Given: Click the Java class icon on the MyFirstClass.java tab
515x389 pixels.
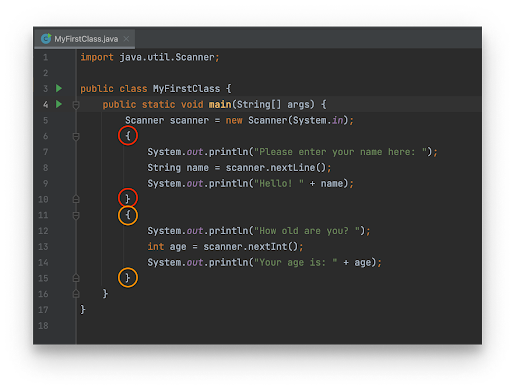Looking at the screenshot, I should click(46, 38).
